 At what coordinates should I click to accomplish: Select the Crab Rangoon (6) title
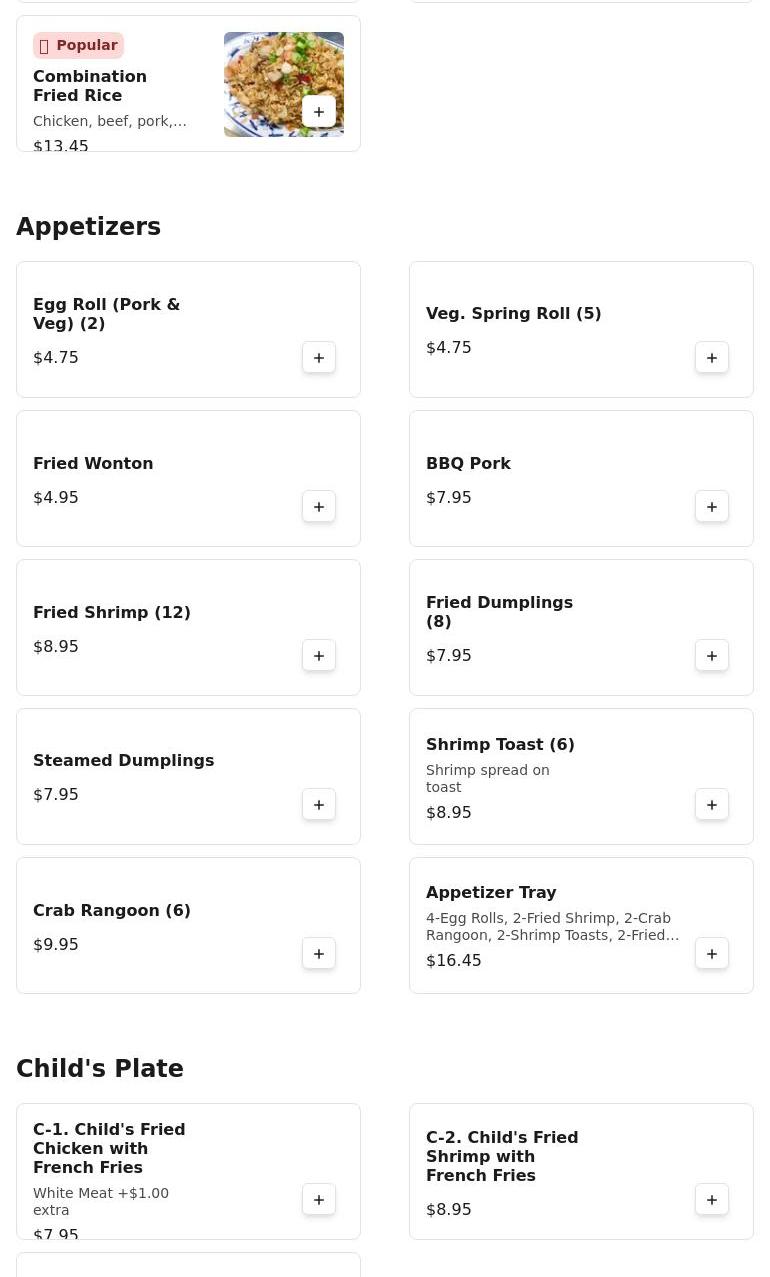click(x=112, y=910)
